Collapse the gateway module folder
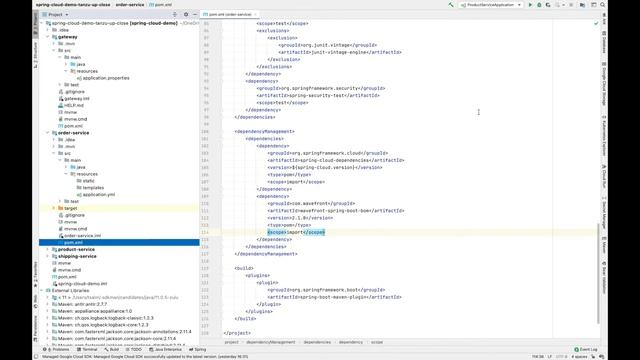Image resolution: width=640 pixels, height=360 pixels. pyautogui.click(x=48, y=37)
